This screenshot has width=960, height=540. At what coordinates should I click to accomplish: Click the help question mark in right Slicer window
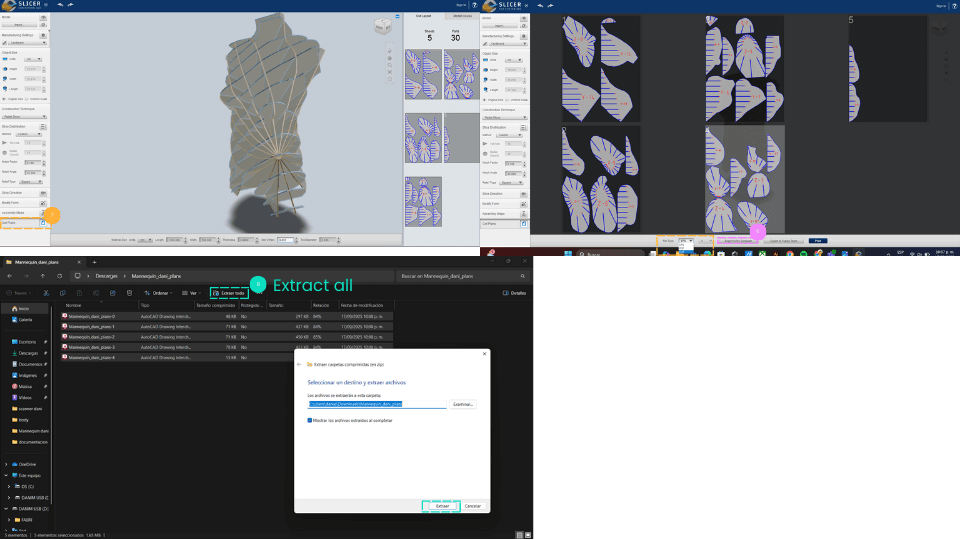coord(953,5)
